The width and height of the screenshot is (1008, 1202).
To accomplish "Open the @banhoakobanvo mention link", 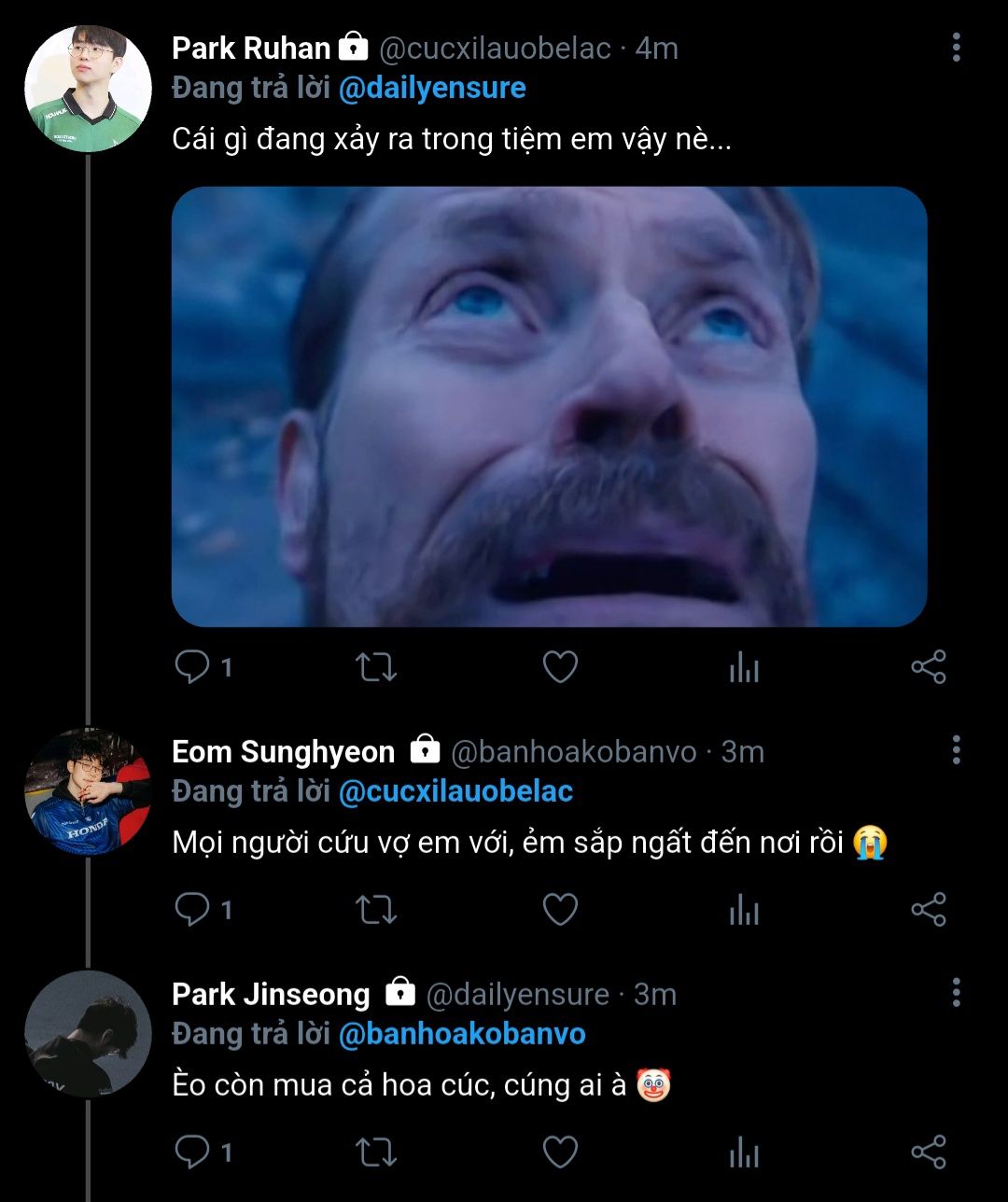I will 462,1034.
